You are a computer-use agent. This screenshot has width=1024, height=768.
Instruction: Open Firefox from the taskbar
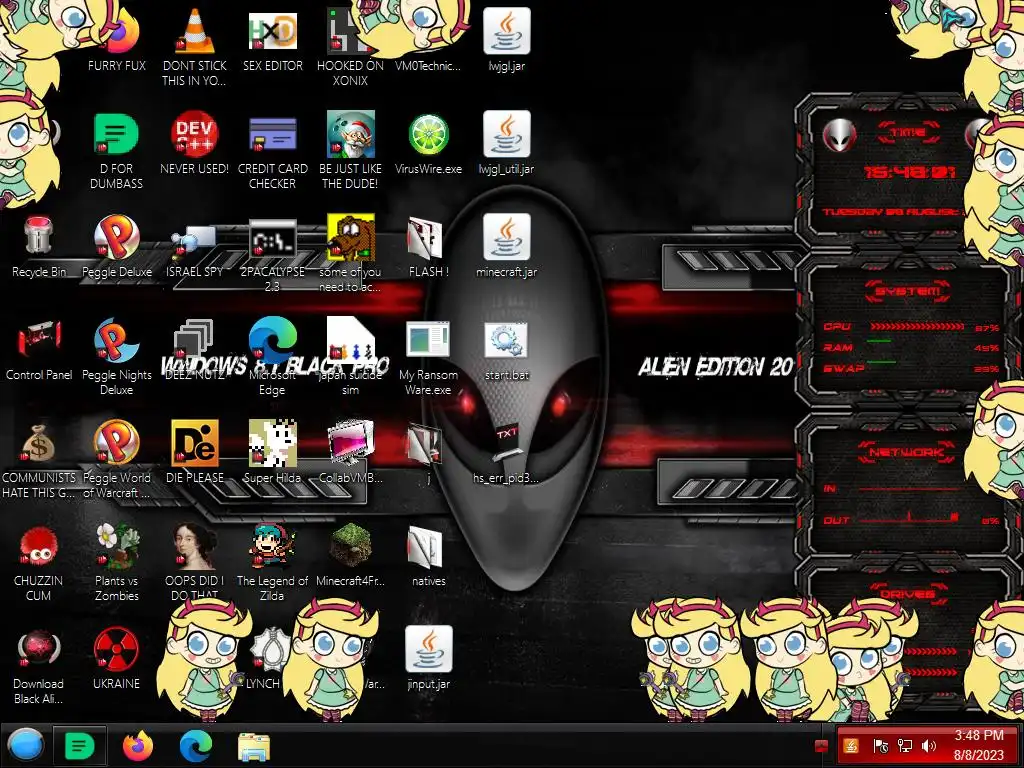[x=137, y=745]
